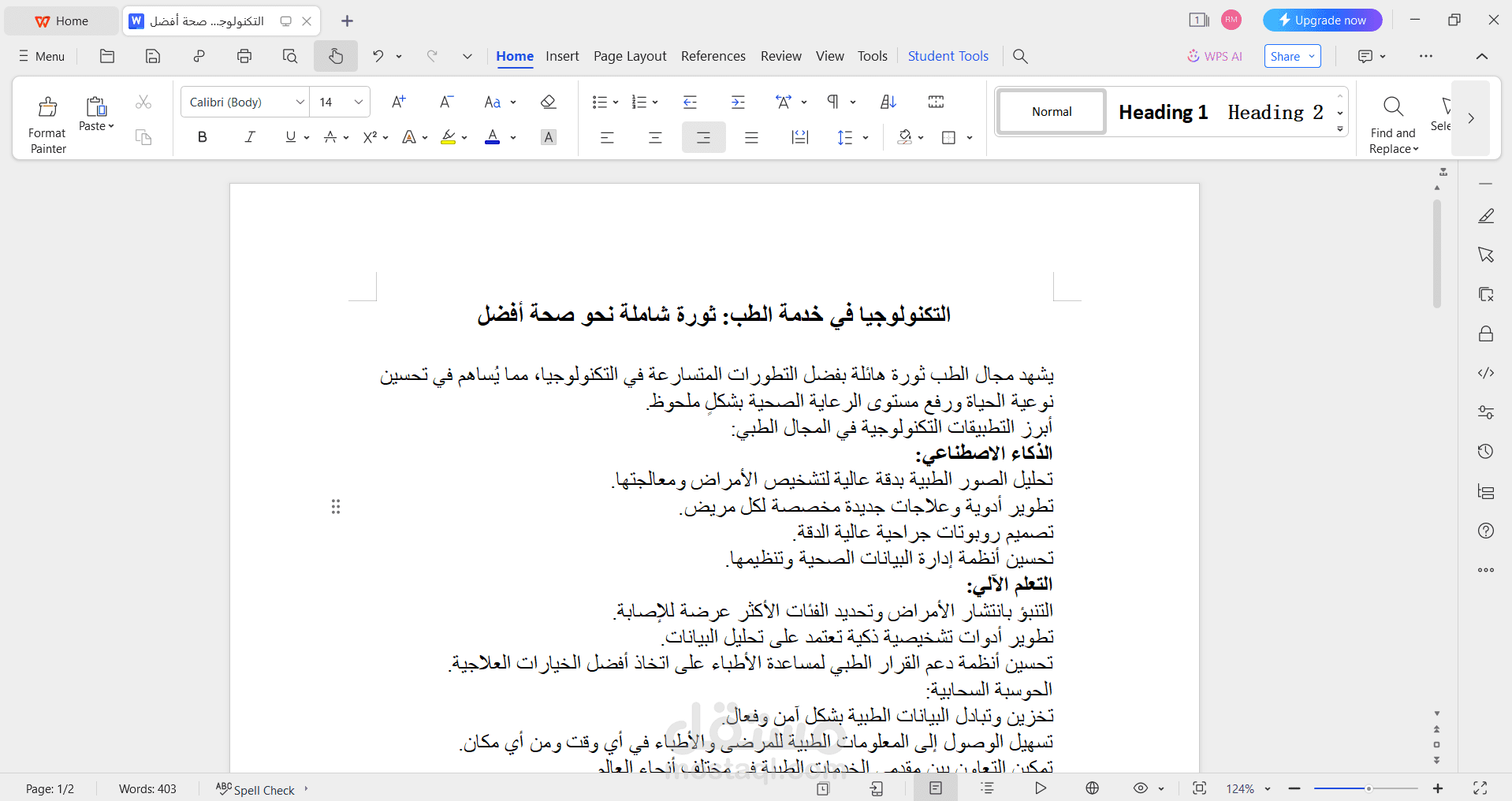Click the zoom slider track
1512x801 pixels.
(1365, 788)
